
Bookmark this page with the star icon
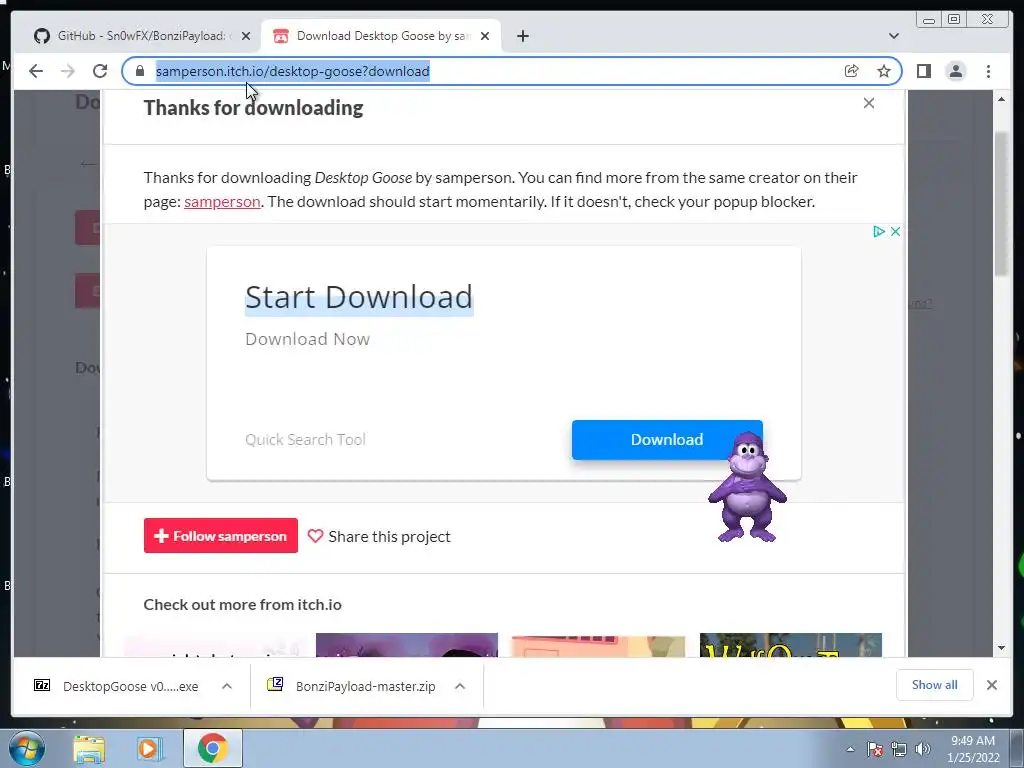point(884,71)
